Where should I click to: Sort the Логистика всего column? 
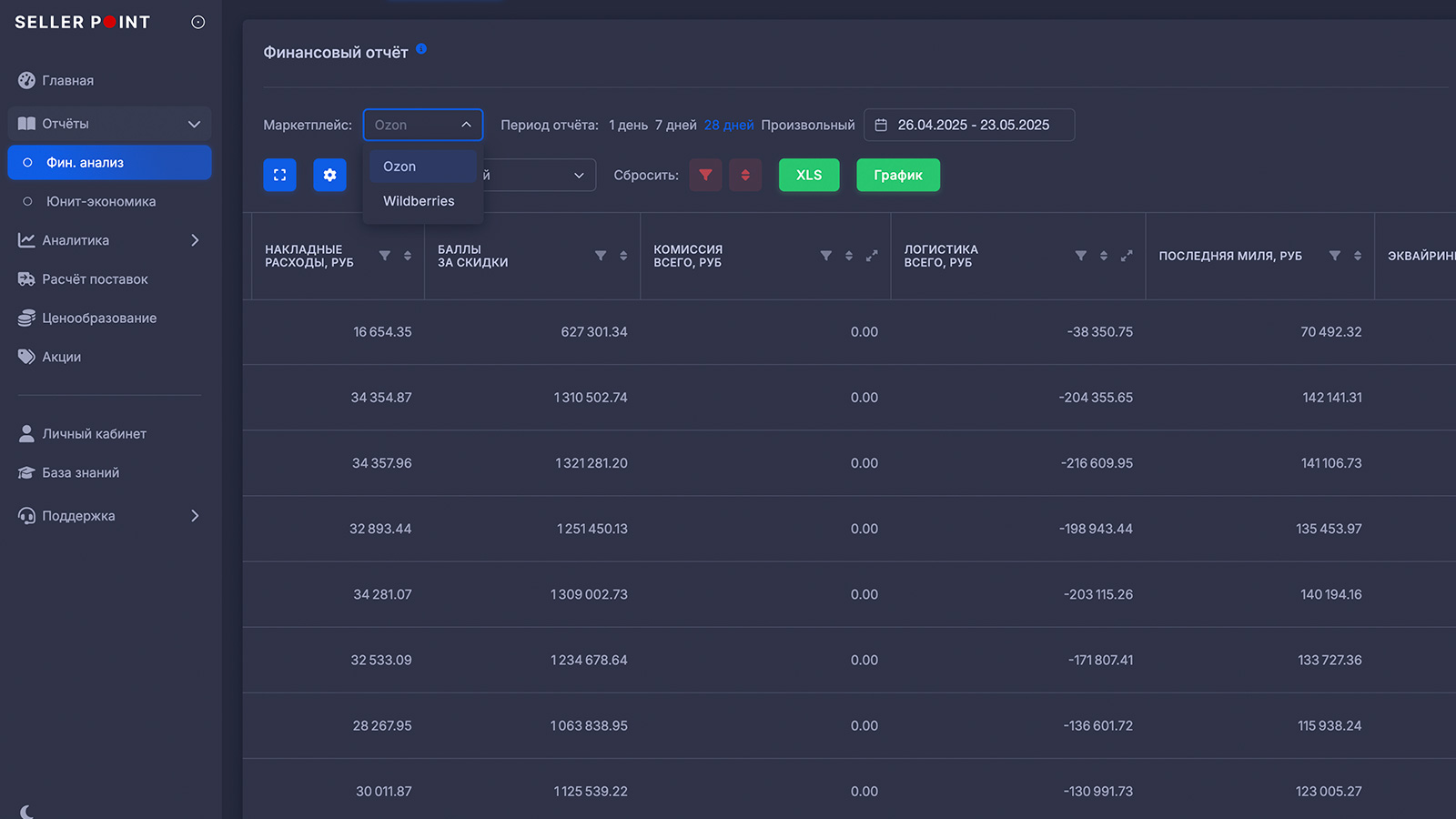(1104, 256)
